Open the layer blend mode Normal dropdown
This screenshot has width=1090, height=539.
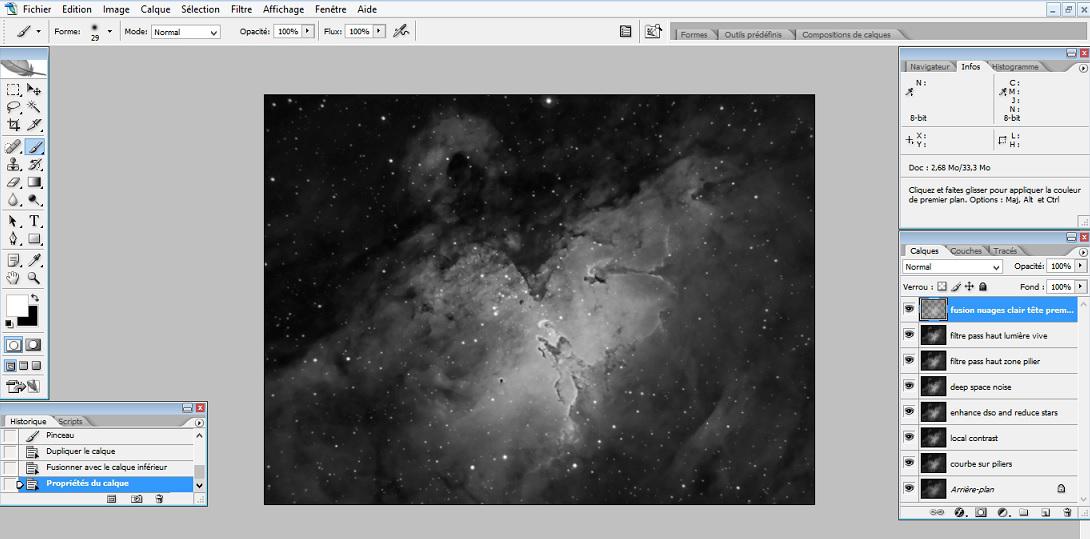coord(952,267)
